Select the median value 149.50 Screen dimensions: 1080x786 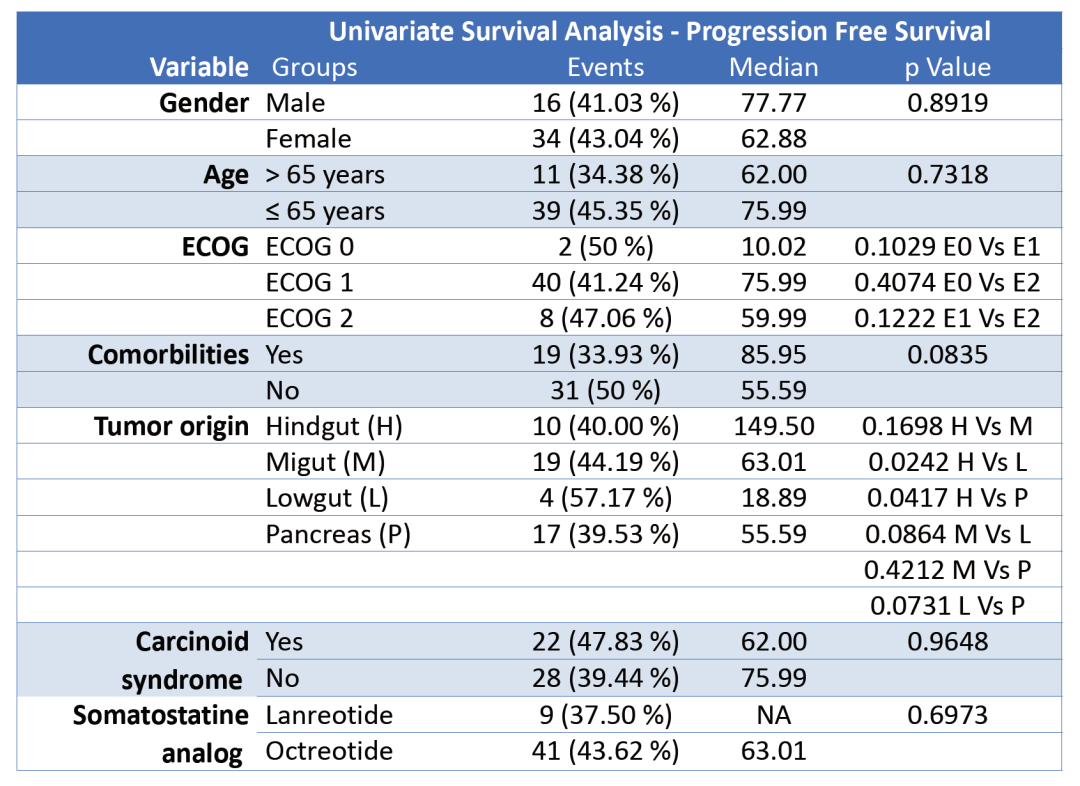click(x=774, y=427)
